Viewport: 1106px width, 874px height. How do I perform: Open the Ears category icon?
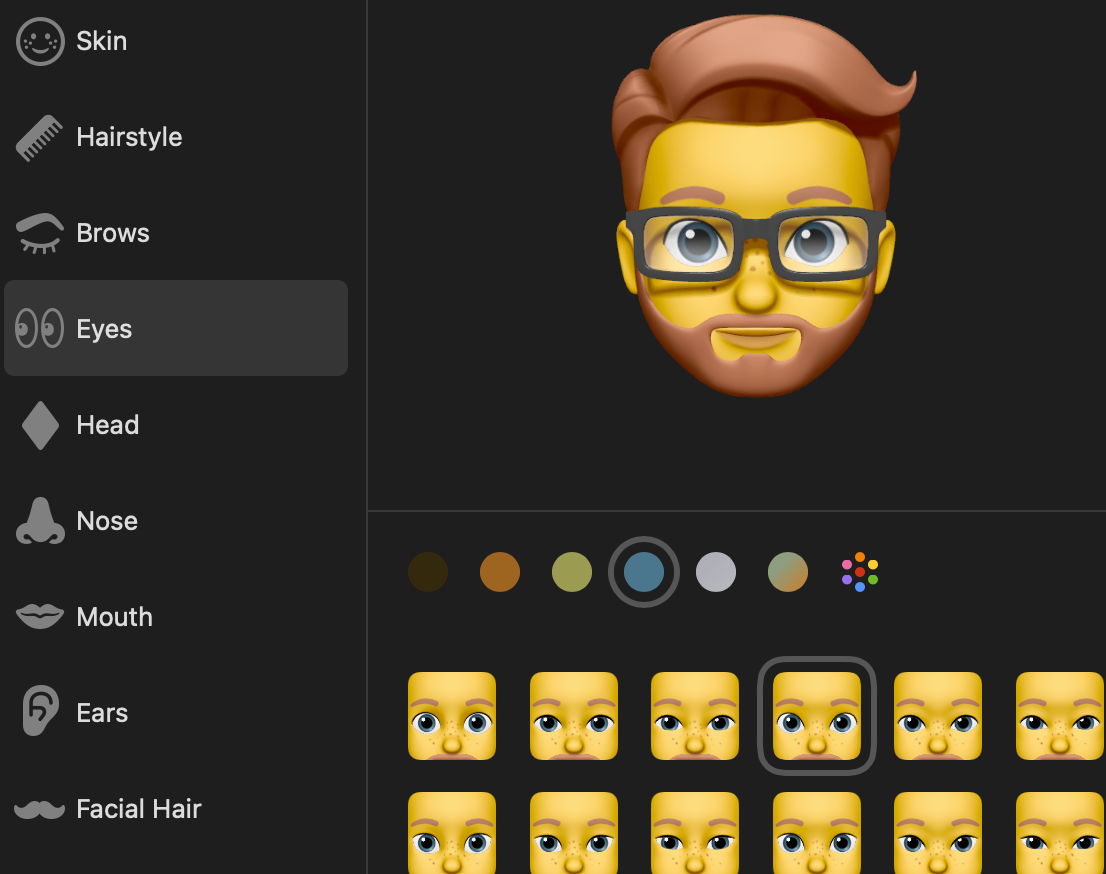point(40,711)
